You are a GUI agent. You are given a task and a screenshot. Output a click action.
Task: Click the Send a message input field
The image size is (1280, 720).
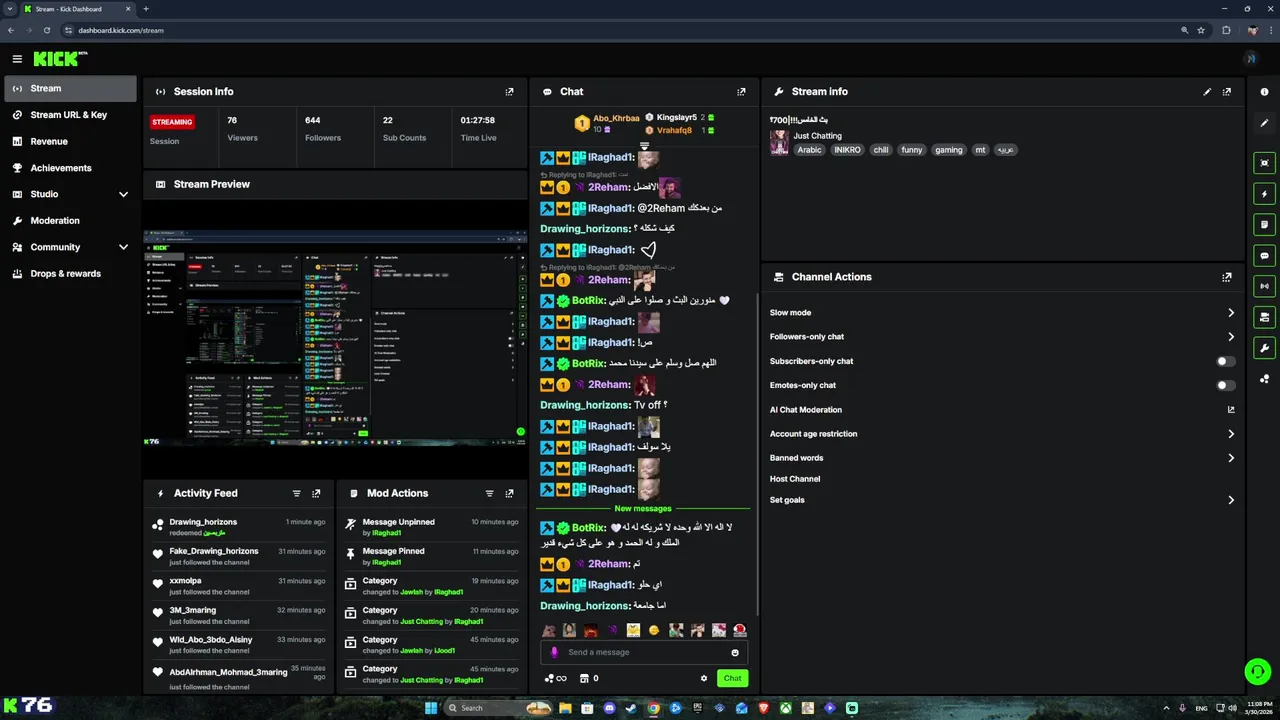point(644,652)
